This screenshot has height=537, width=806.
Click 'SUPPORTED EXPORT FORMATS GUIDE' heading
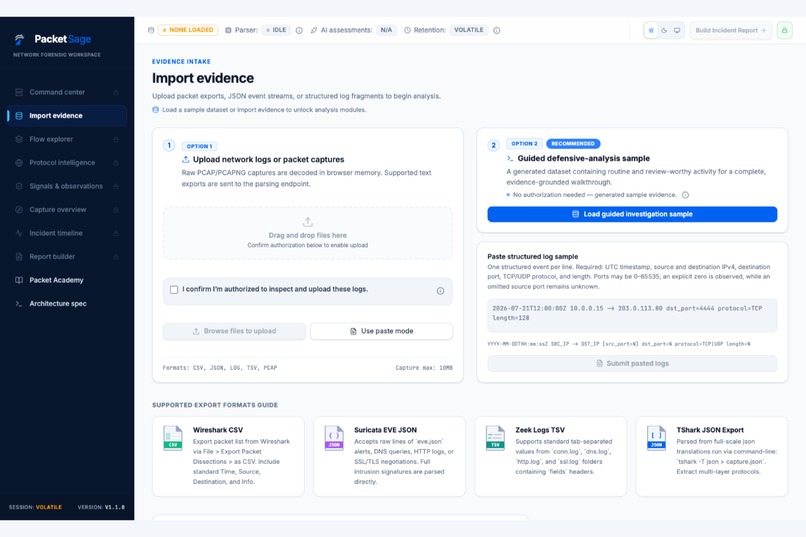(215, 405)
